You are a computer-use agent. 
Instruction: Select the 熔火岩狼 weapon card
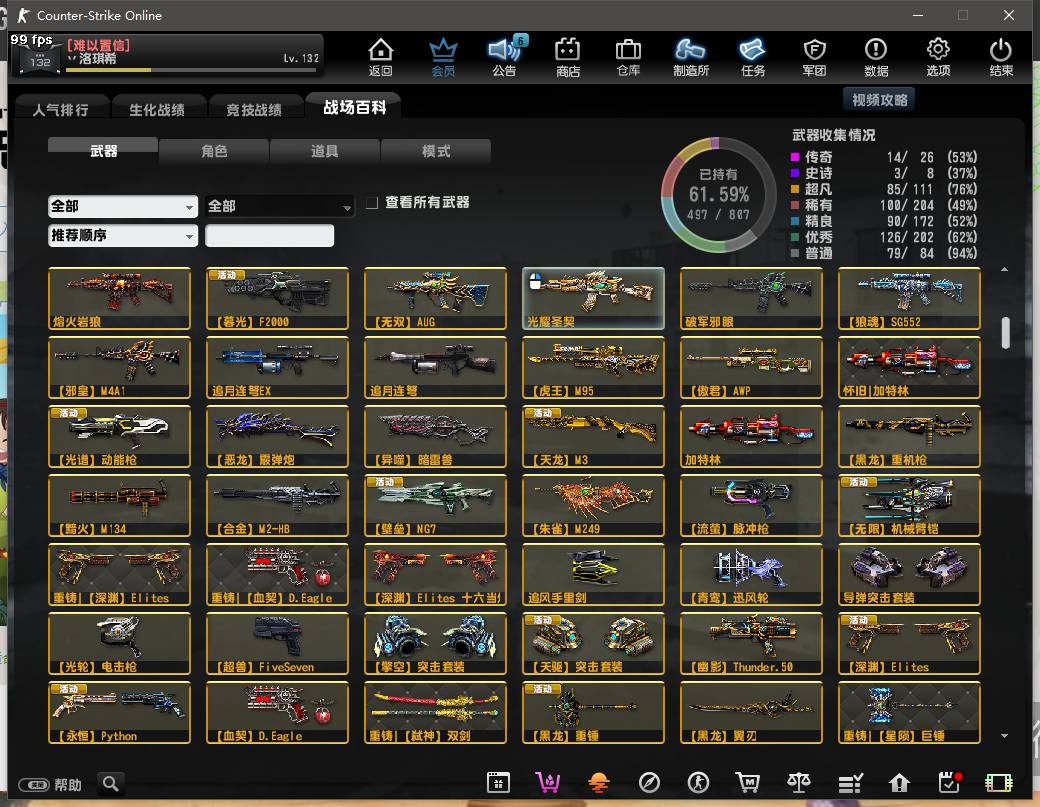[x=119, y=298]
